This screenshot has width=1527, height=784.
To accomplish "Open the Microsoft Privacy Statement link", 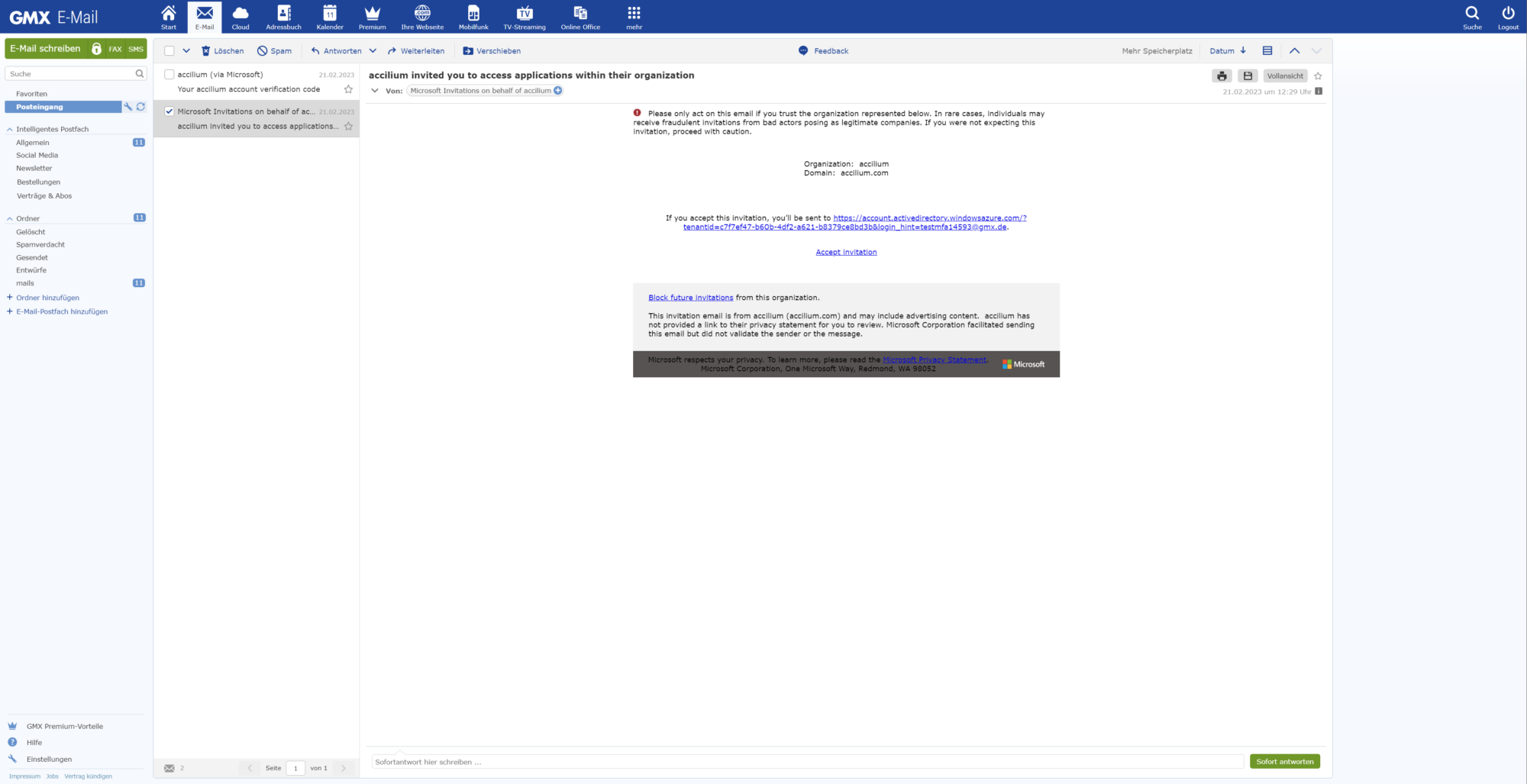I will coord(935,360).
